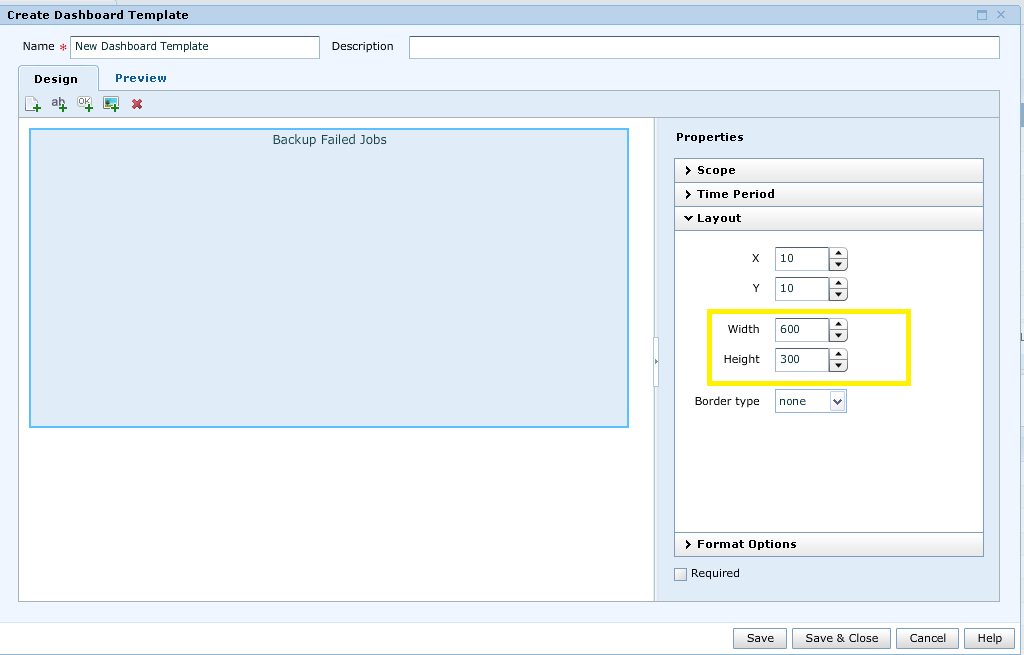Expand the Scope properties section
This screenshot has height=655, width=1024.
click(714, 170)
